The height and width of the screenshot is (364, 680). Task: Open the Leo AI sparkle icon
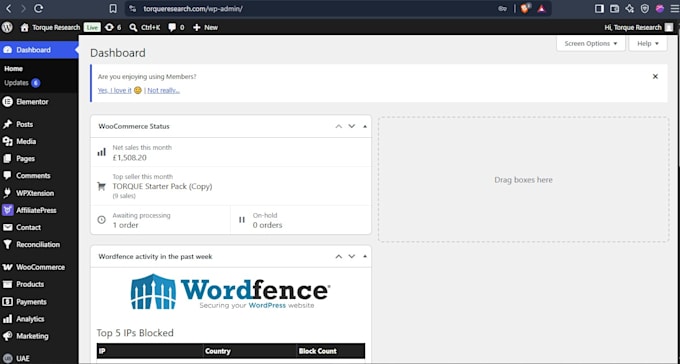pos(629,8)
